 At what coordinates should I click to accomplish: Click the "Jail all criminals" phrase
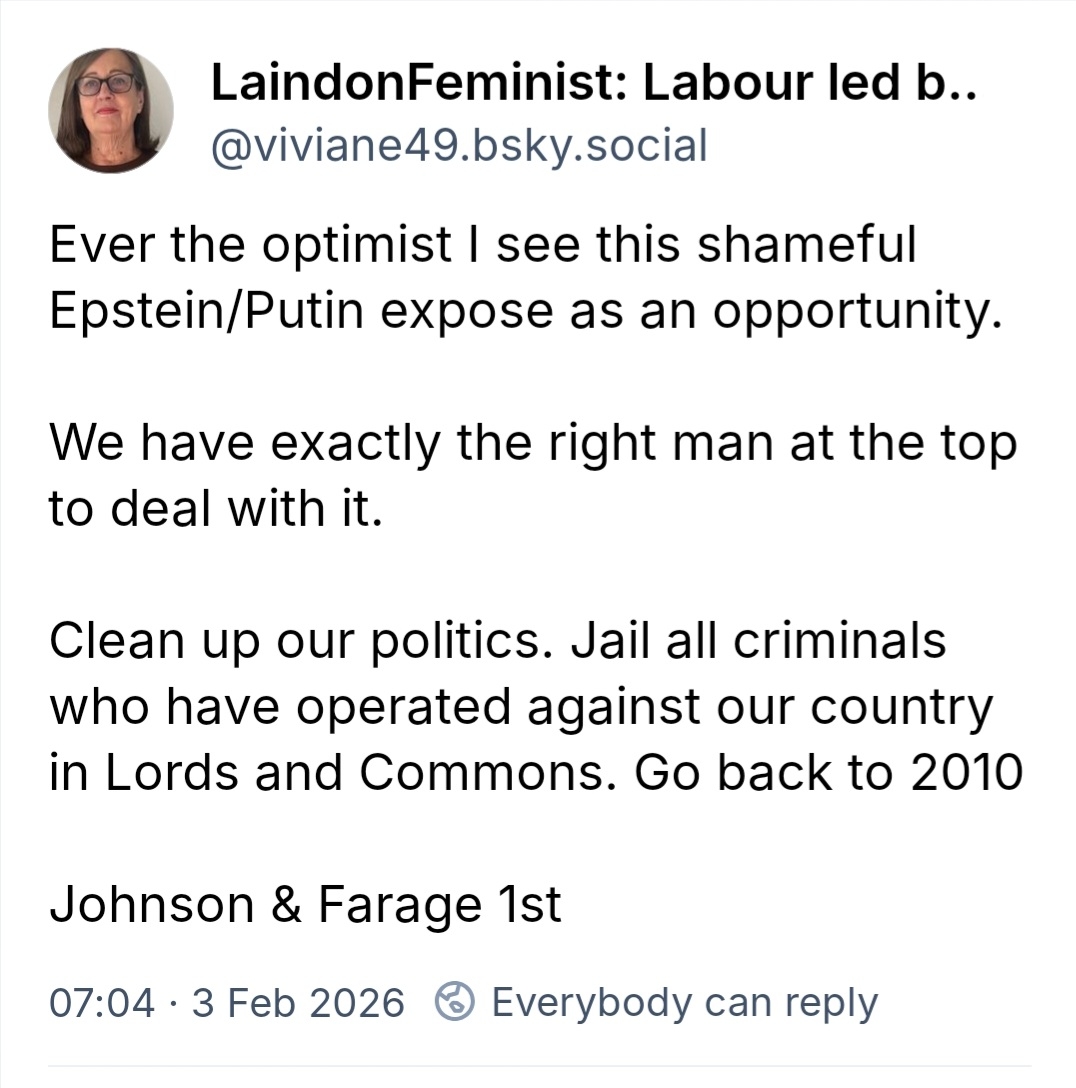click(757, 641)
